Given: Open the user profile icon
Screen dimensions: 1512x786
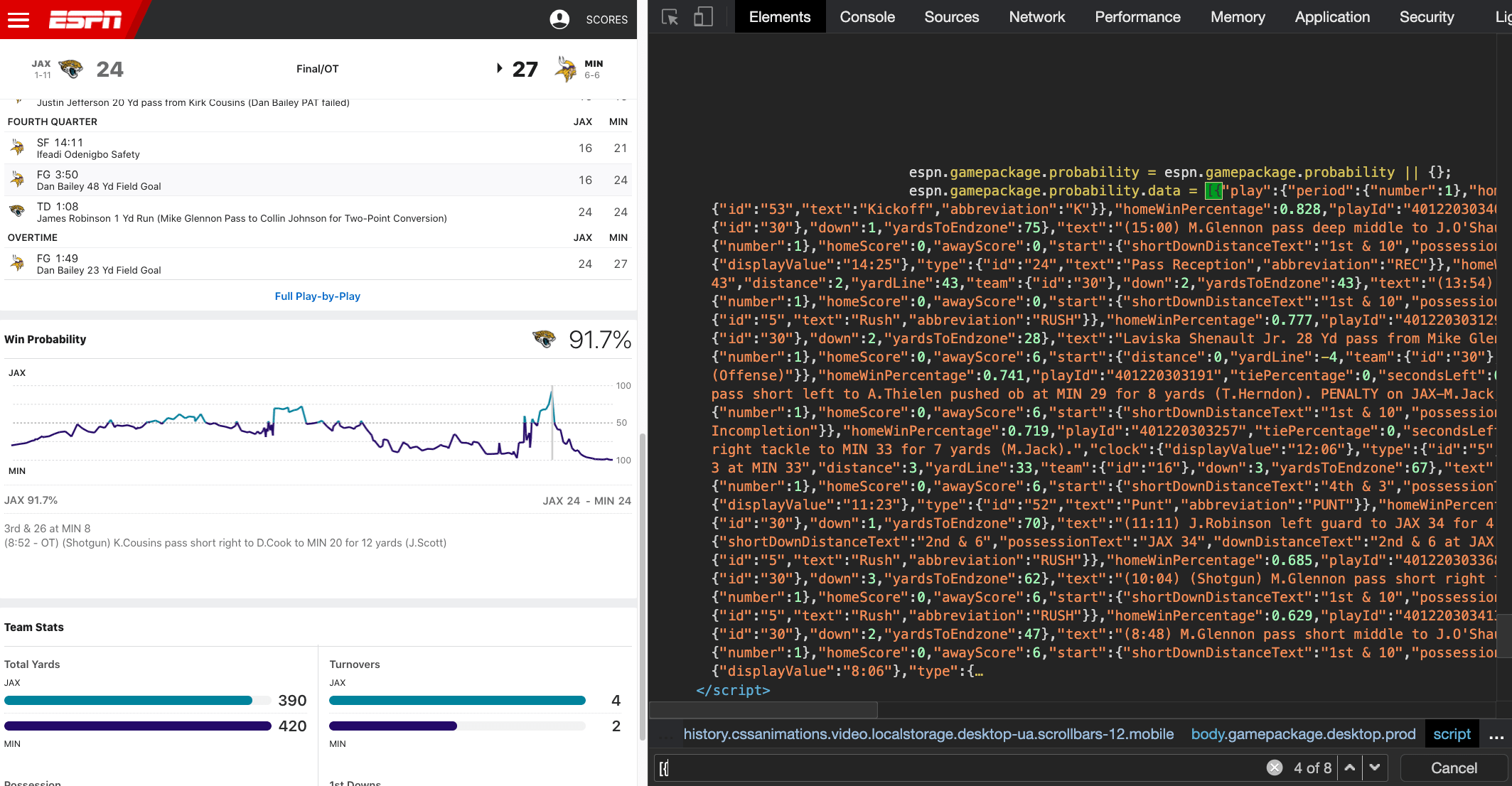Looking at the screenshot, I should click(x=561, y=19).
